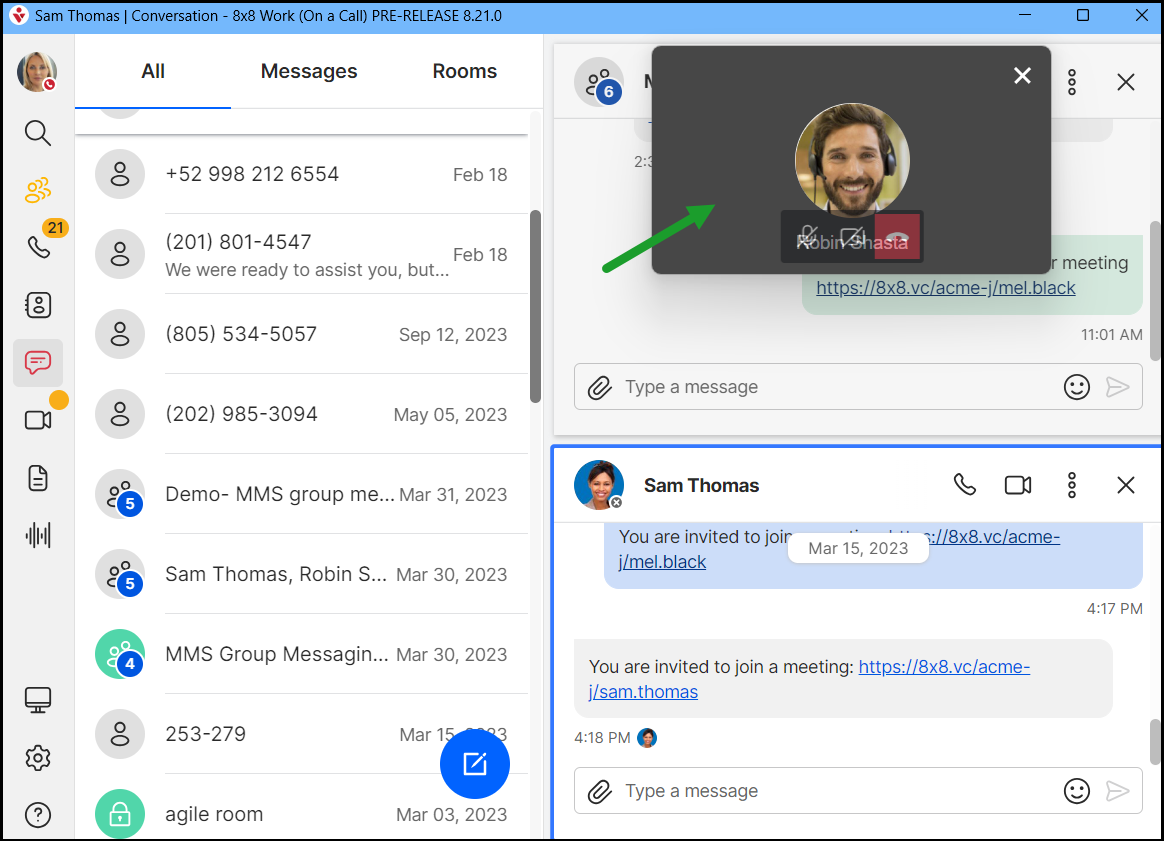
Task: Click the user profile avatar at top left
Action: pyautogui.click(x=37, y=72)
